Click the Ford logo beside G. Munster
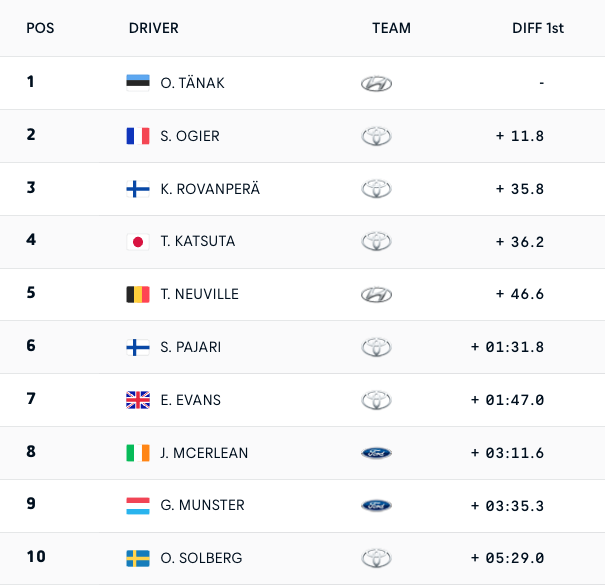The width and height of the screenshot is (605, 586). click(x=376, y=505)
